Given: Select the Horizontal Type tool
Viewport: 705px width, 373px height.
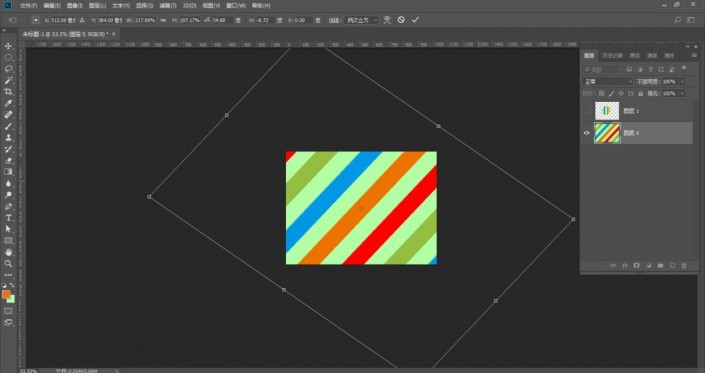Looking at the screenshot, I should (8, 218).
